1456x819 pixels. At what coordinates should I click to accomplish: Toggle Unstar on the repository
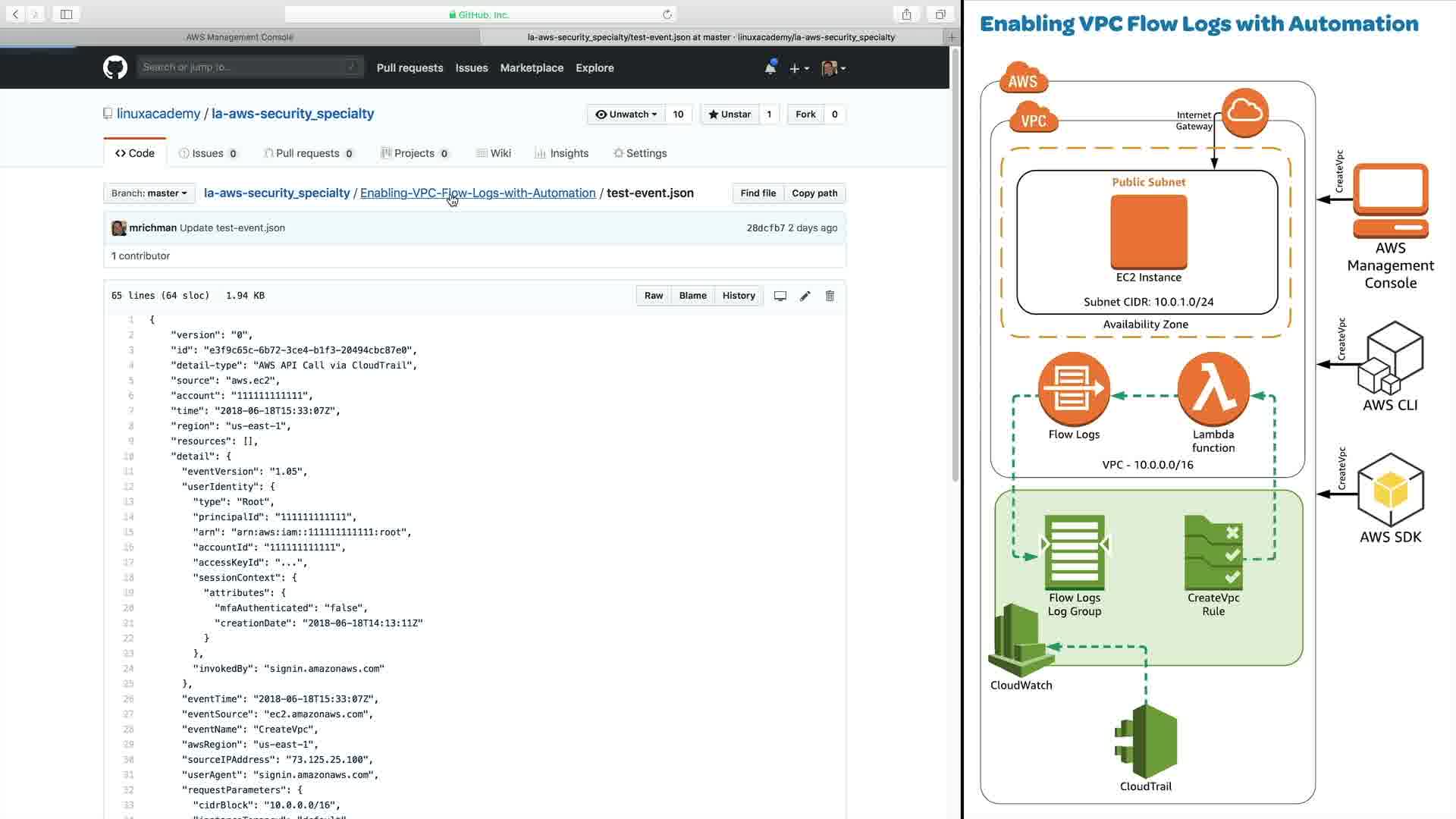click(x=729, y=115)
